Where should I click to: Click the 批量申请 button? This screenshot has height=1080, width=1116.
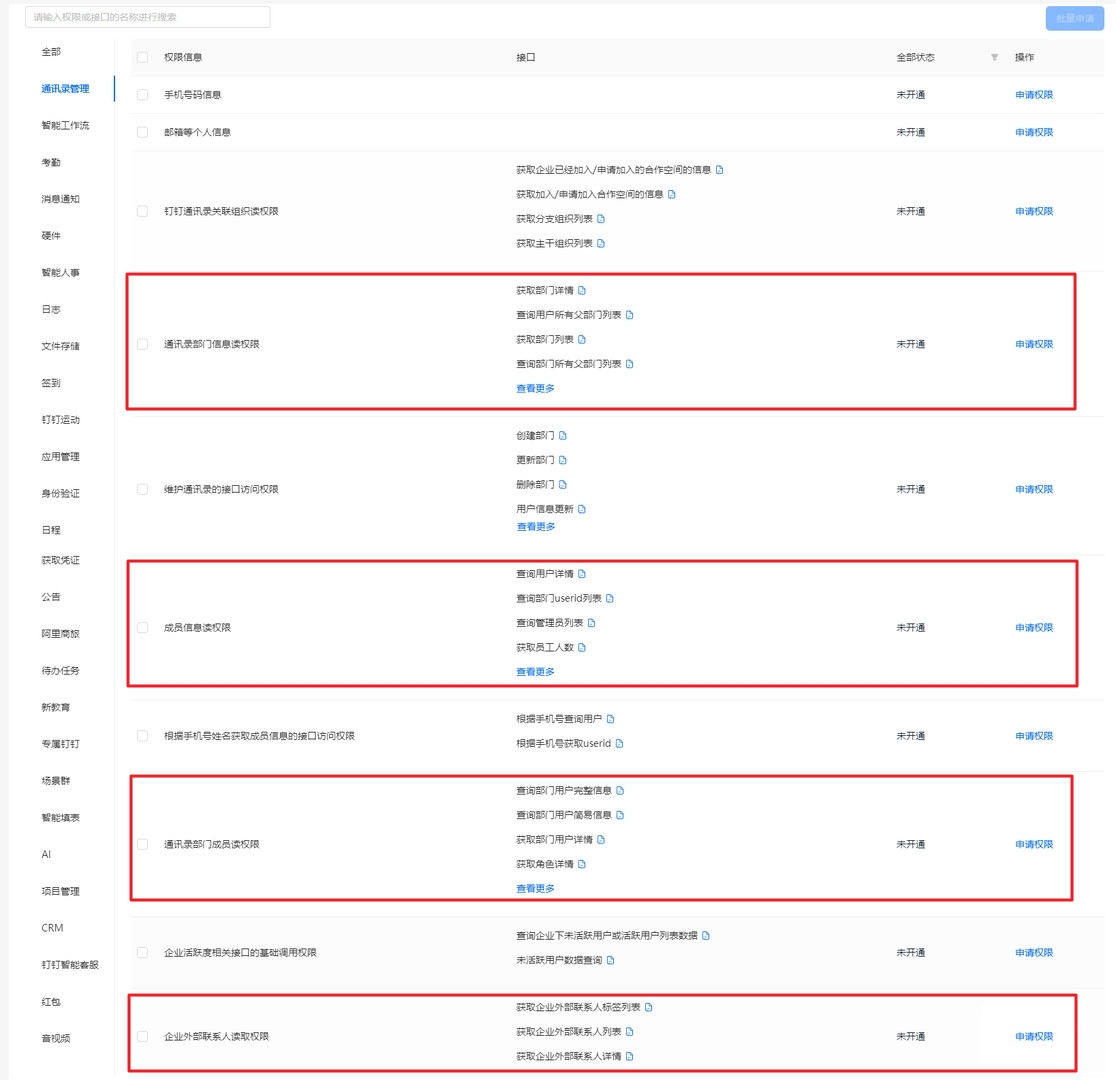tap(1074, 18)
